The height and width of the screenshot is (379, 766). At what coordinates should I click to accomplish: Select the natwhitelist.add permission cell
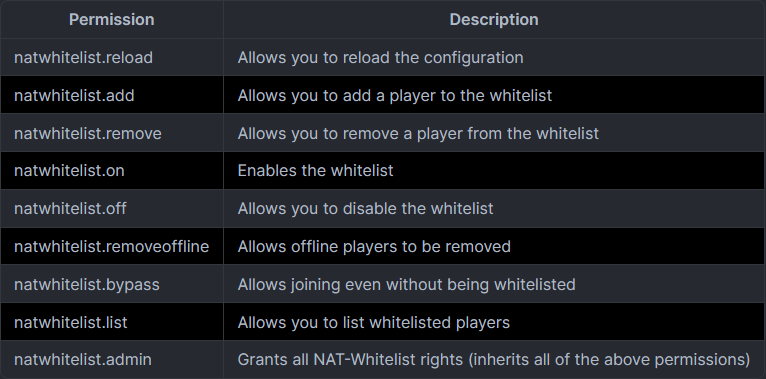112,95
